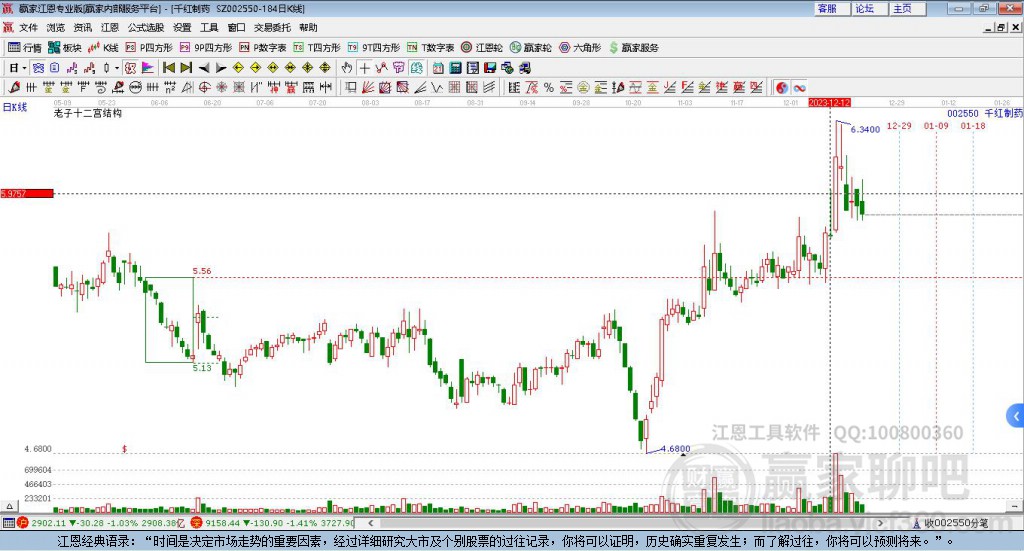This screenshot has height=551, width=1024.
Task: Click the 主页 homepage button
Action: [908, 8]
